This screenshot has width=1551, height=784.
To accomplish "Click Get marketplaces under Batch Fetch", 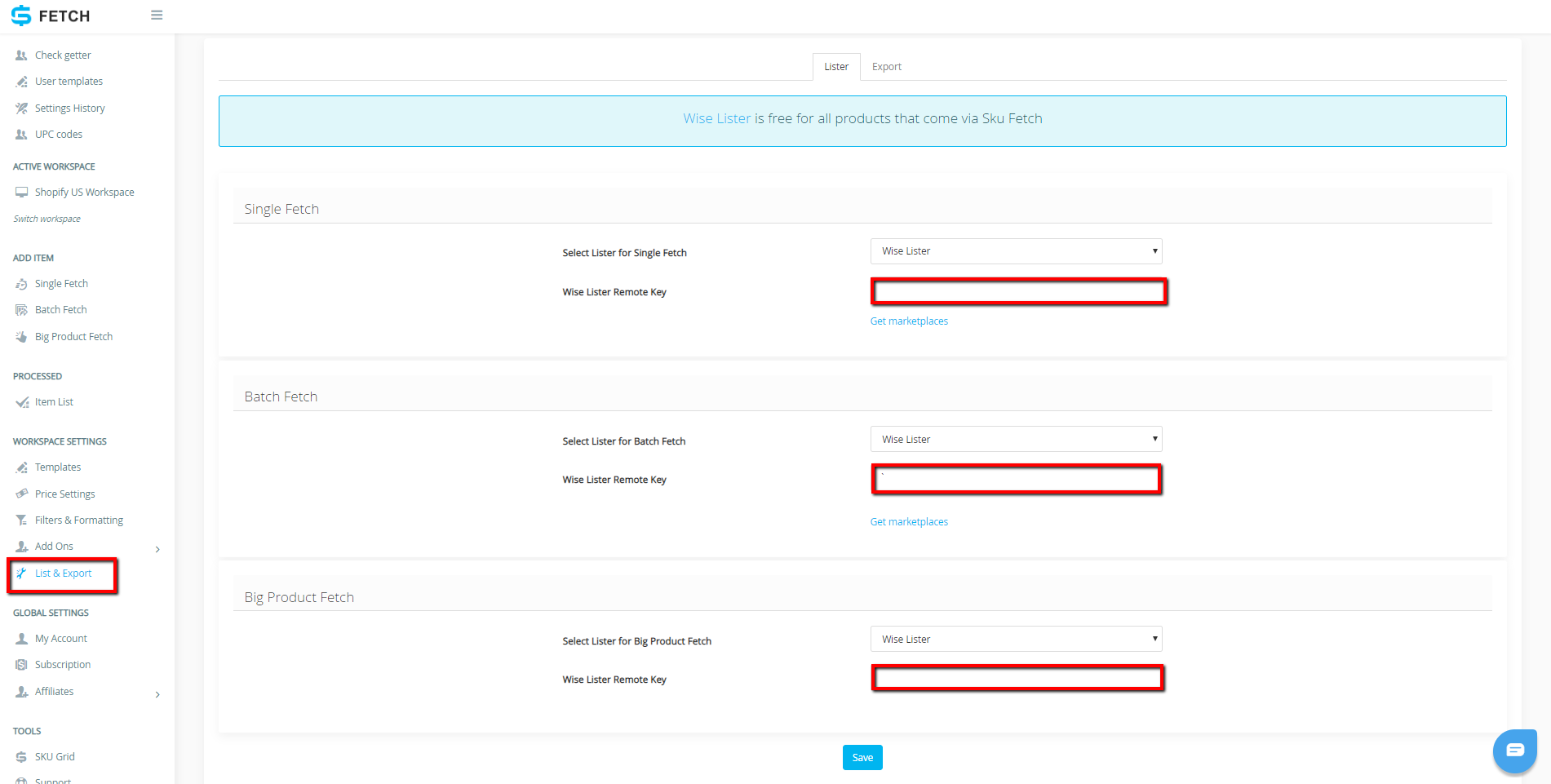I will pyautogui.click(x=909, y=522).
